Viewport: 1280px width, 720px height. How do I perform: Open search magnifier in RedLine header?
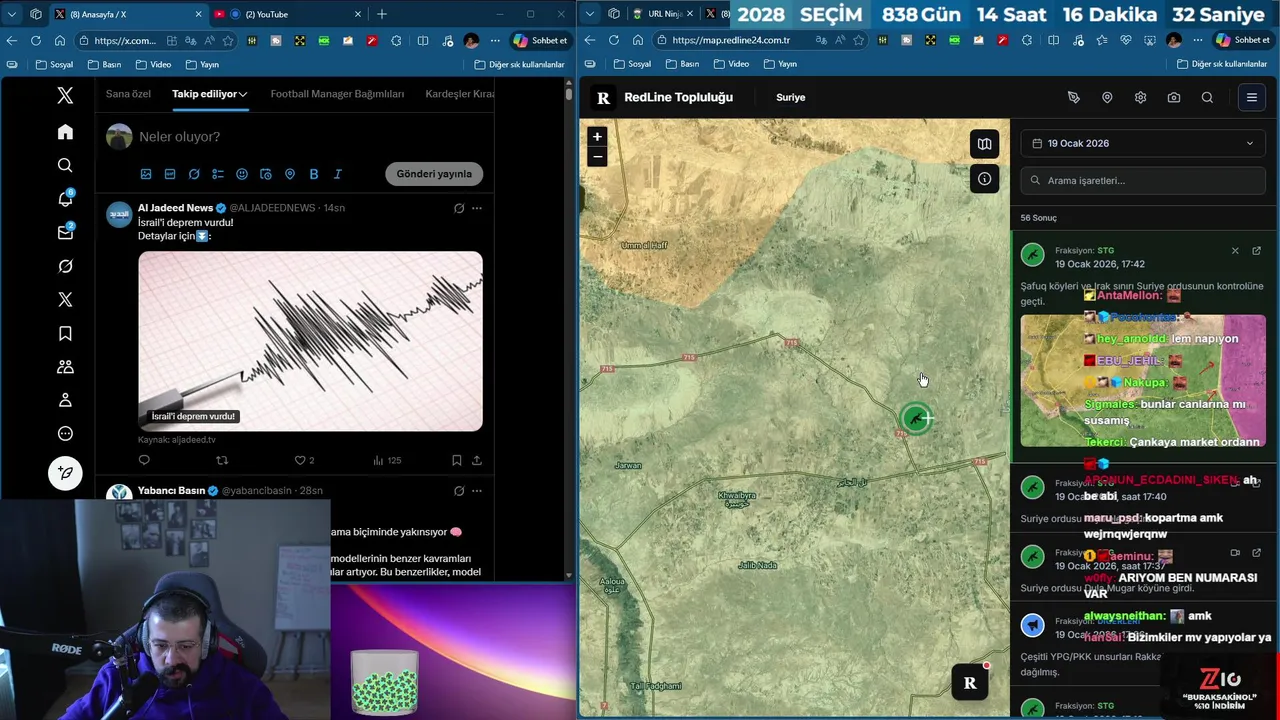(x=1207, y=98)
